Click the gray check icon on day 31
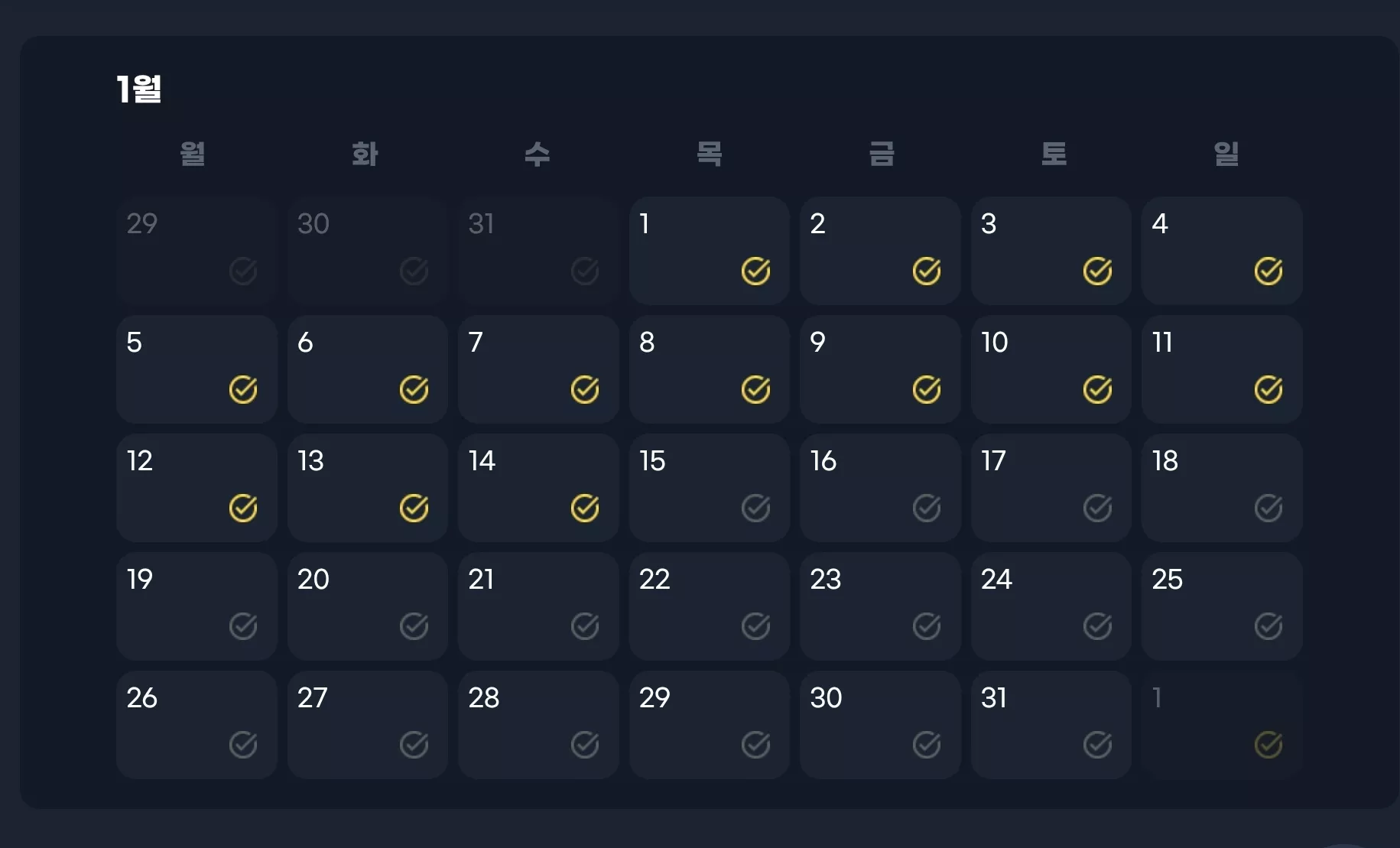 point(1097,744)
